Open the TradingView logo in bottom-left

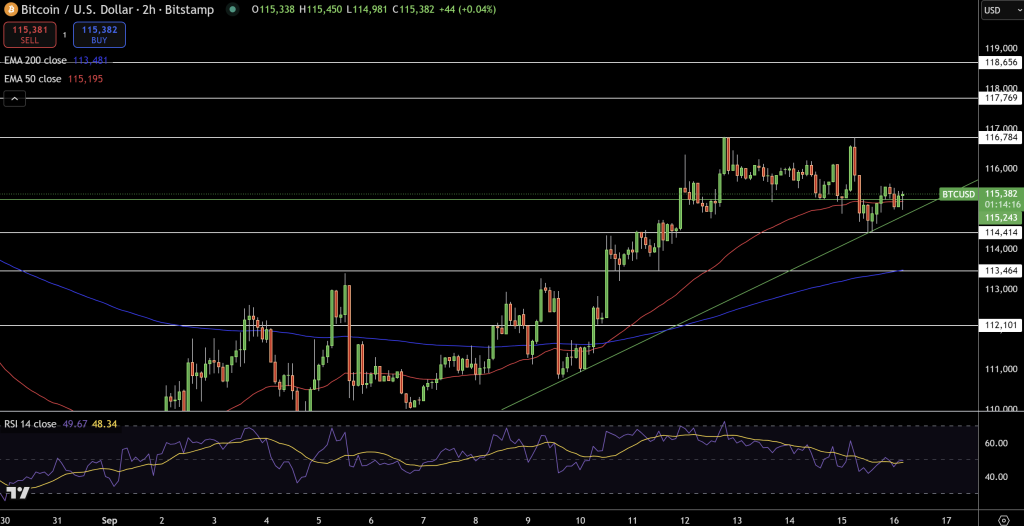pyautogui.click(x=17, y=492)
